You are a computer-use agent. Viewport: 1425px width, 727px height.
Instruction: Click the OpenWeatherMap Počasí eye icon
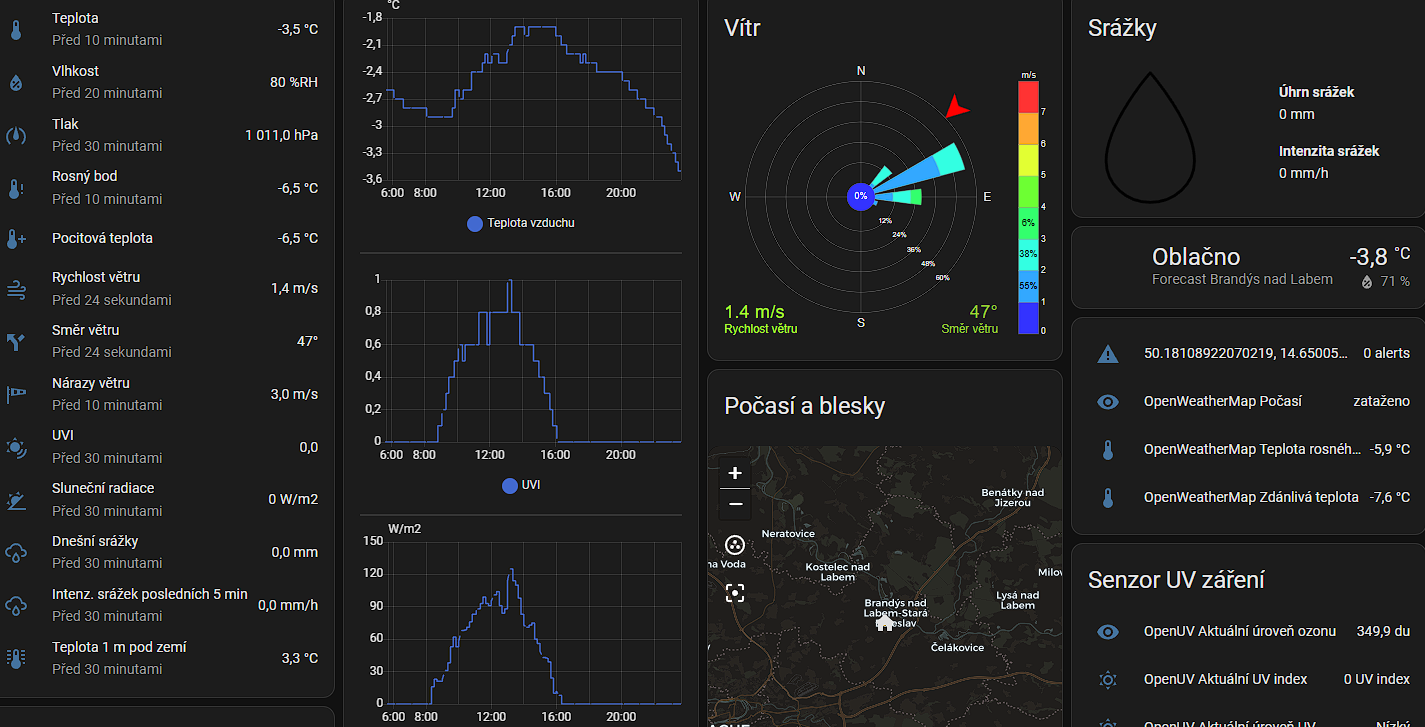coord(1107,401)
